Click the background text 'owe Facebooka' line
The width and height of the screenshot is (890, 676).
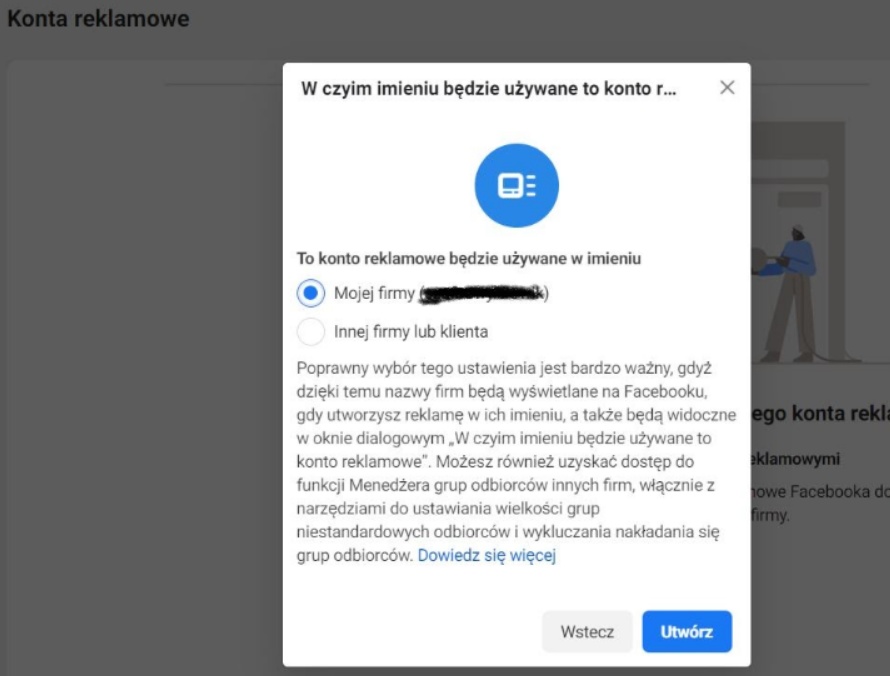(x=820, y=492)
